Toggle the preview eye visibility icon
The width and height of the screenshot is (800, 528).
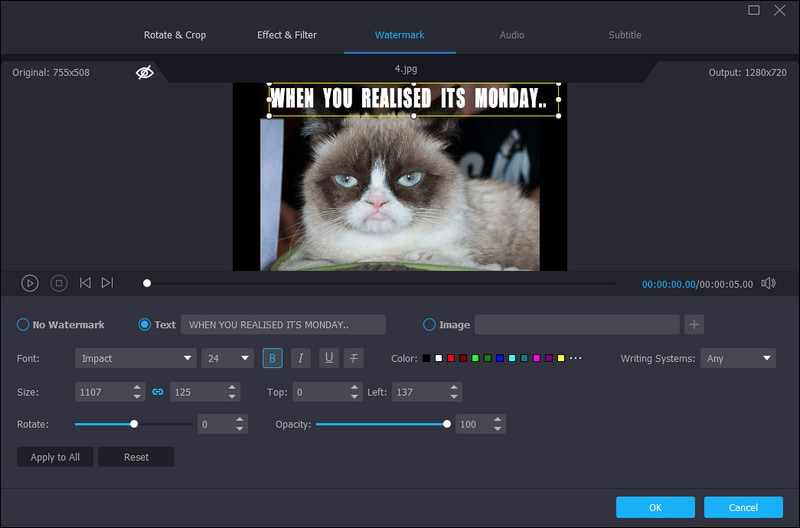[145, 72]
